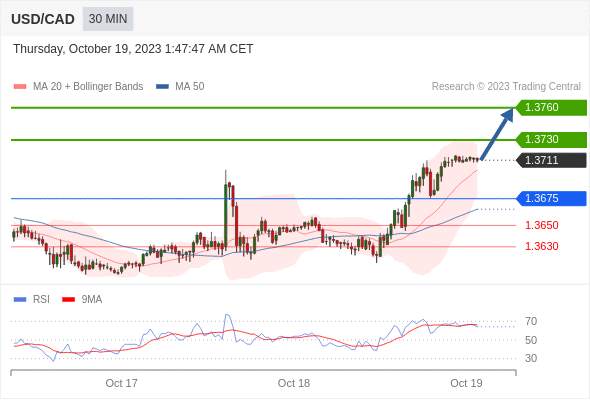Click the '9MA' legend label
The image size is (590, 400).
click(x=92, y=300)
